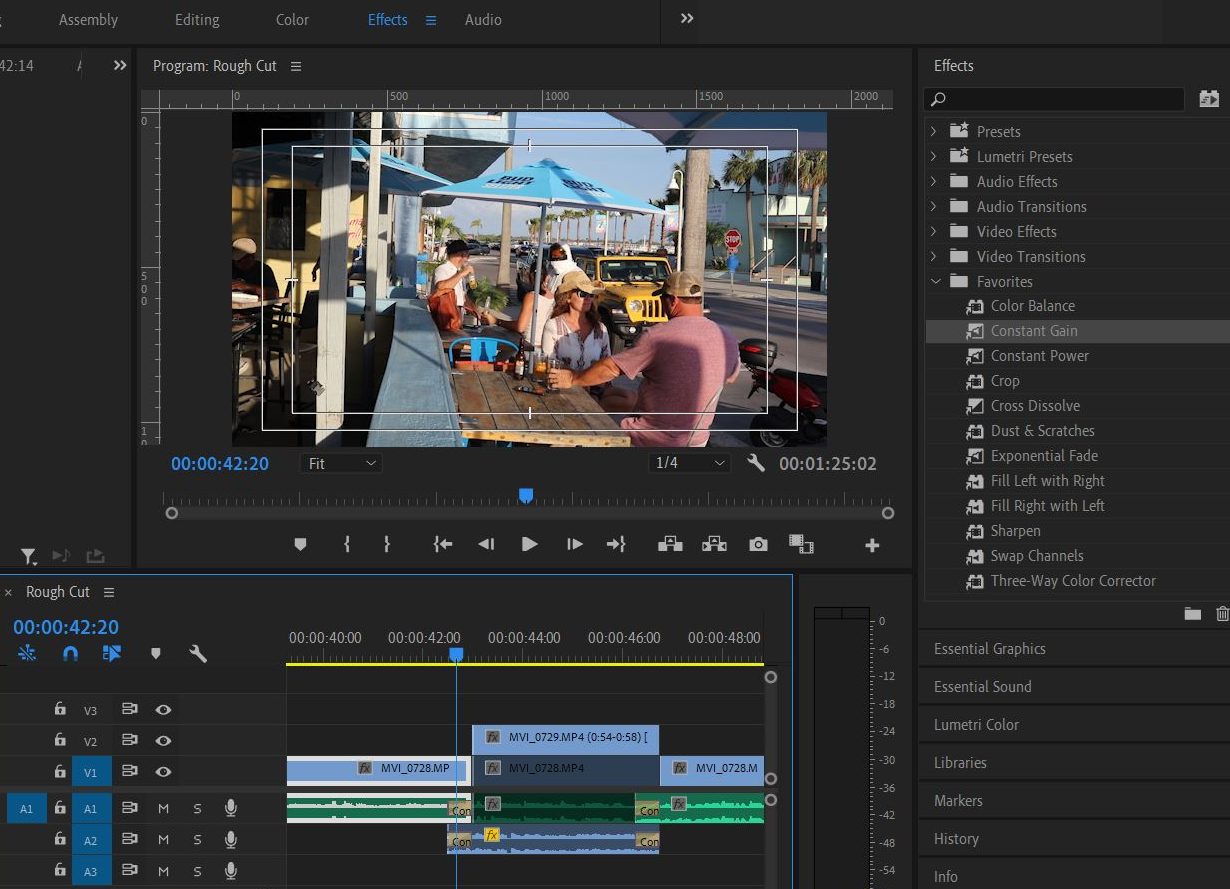This screenshot has height=889, width=1230.
Task: Step forward one frame
Action: click(x=574, y=544)
